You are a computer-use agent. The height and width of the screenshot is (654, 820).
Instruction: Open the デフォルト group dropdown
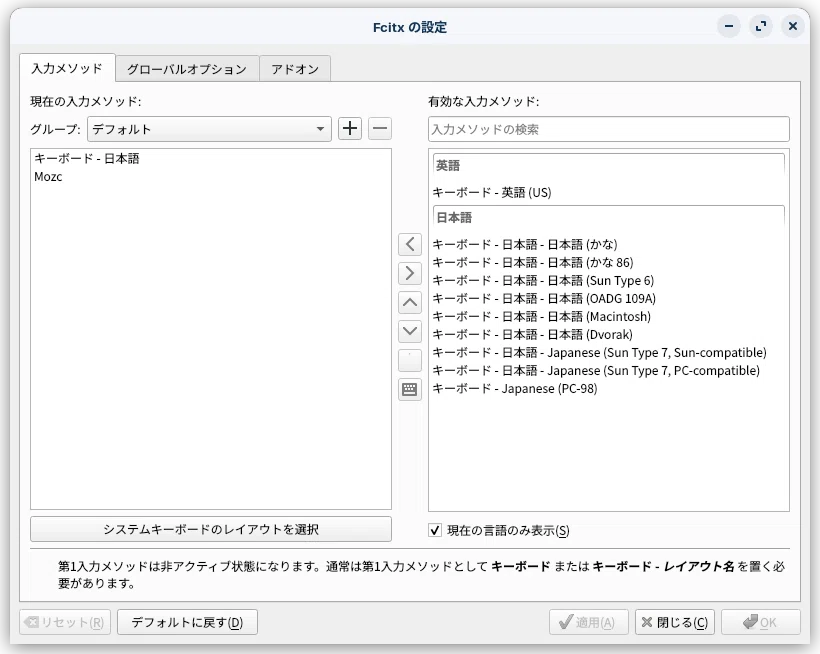209,129
